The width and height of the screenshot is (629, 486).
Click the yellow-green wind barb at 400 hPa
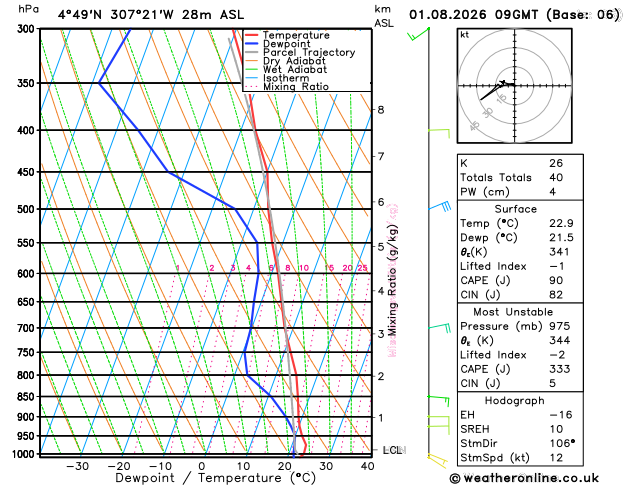pyautogui.click(x=439, y=134)
